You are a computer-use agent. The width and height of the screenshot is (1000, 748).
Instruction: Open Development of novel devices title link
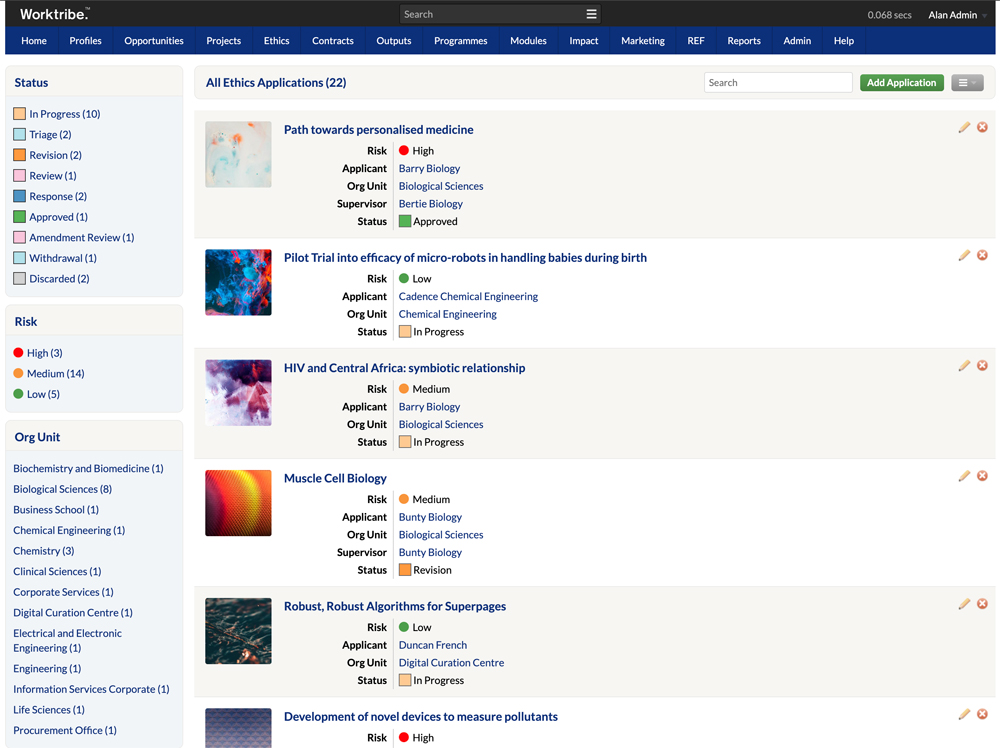[x=421, y=717]
